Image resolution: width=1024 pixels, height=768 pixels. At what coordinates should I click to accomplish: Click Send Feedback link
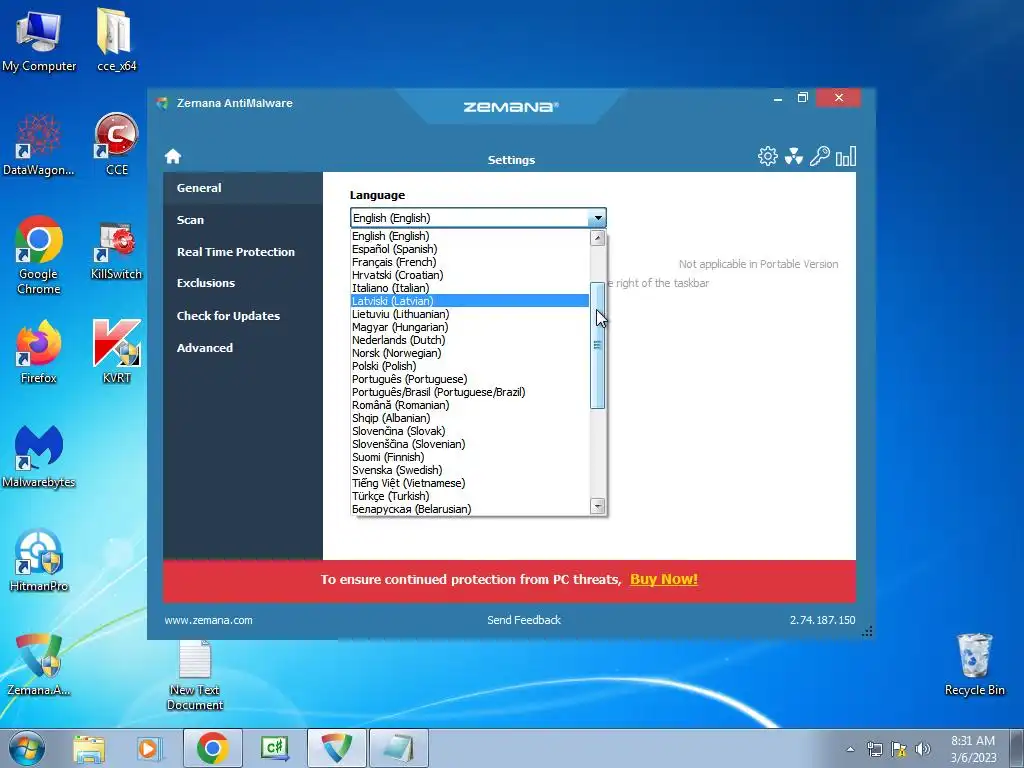click(x=524, y=620)
